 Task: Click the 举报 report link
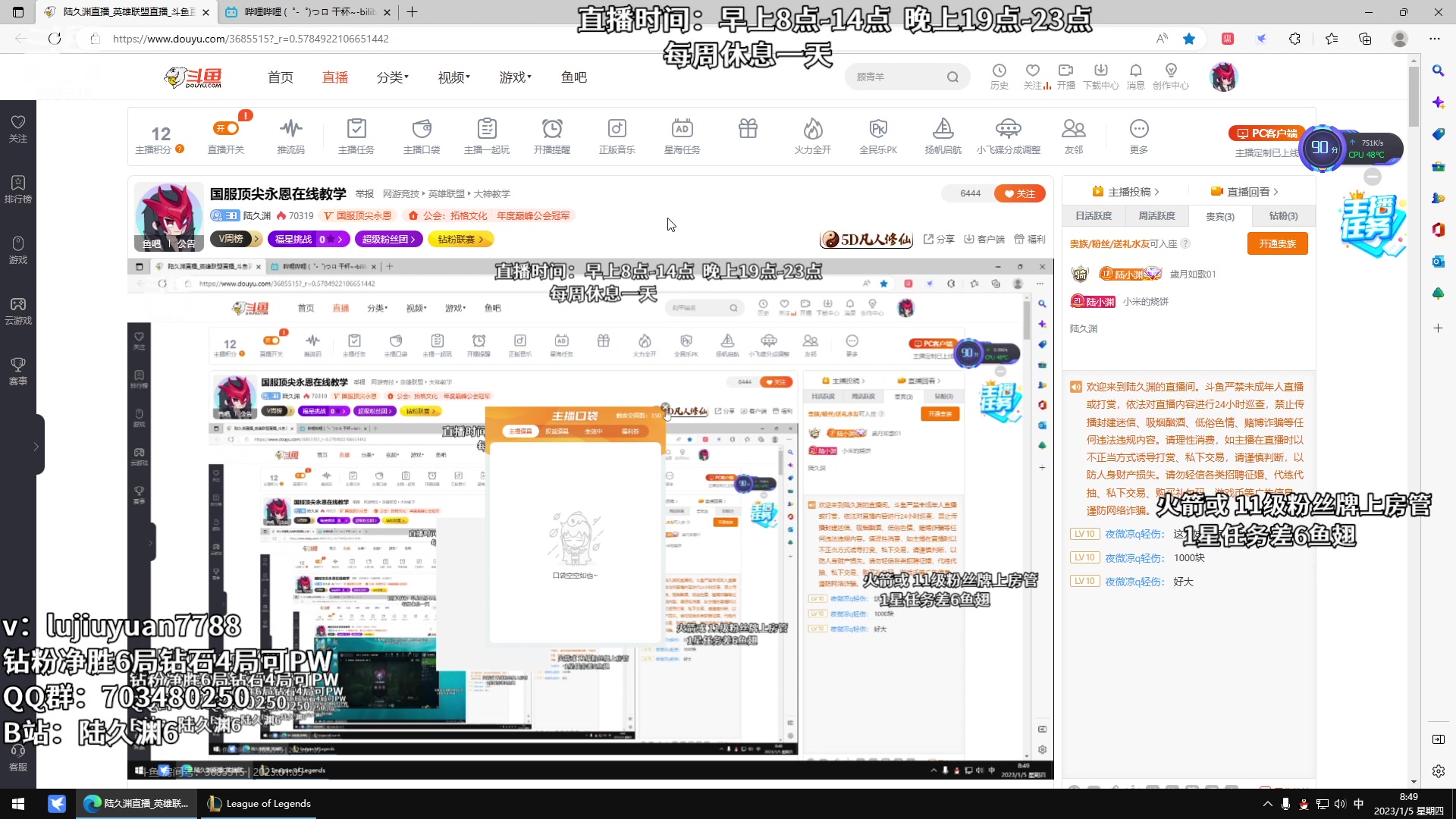pos(365,194)
